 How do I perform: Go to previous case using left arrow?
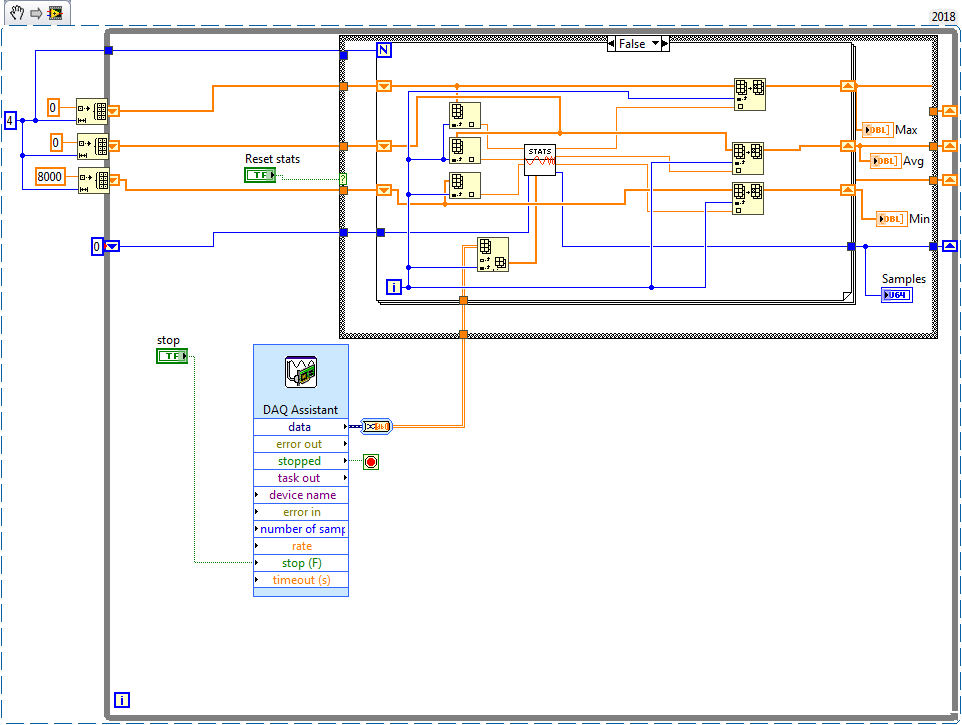(612, 44)
